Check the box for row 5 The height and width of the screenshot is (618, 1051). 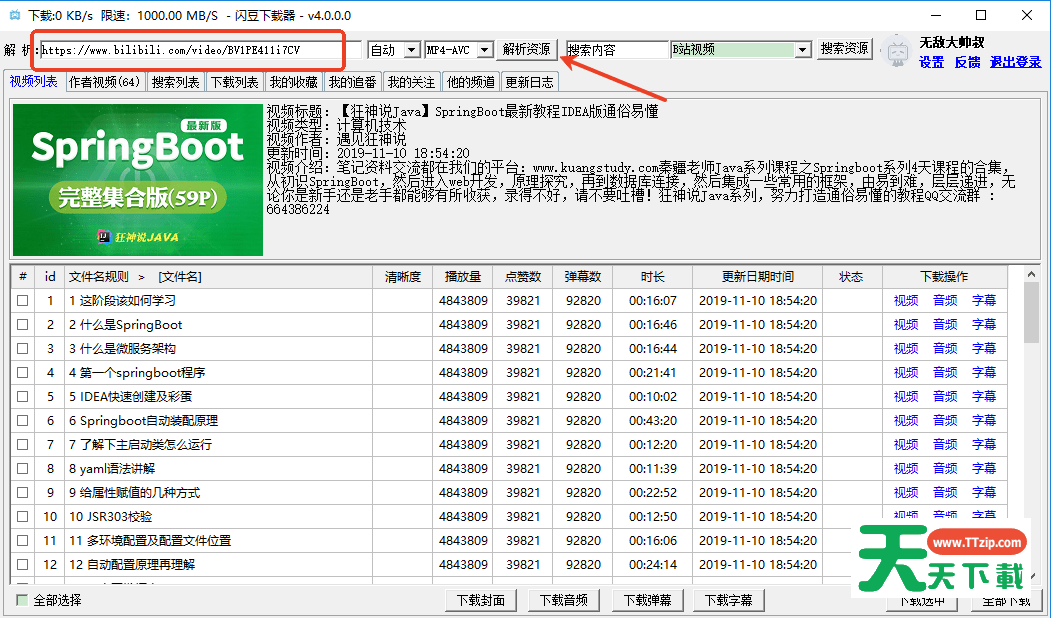click(23, 396)
